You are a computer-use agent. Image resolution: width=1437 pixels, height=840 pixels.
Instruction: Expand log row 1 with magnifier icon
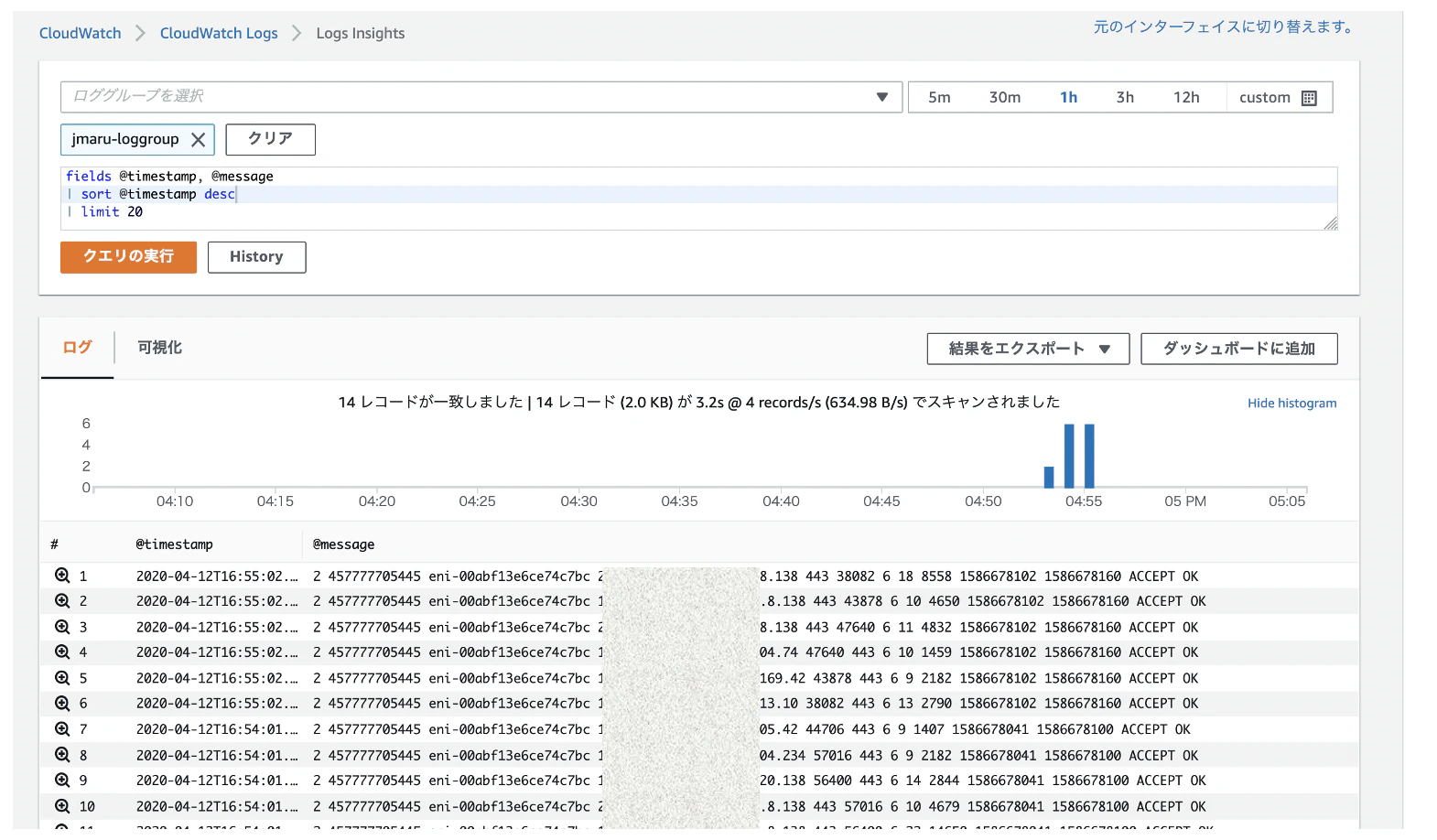coord(62,576)
